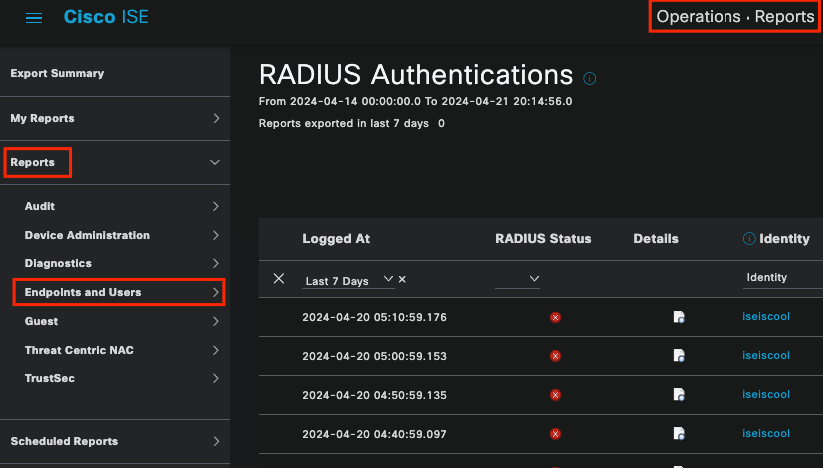This screenshot has width=823, height=468.
Task: Click the info icon next to Identity column
Action: click(749, 239)
